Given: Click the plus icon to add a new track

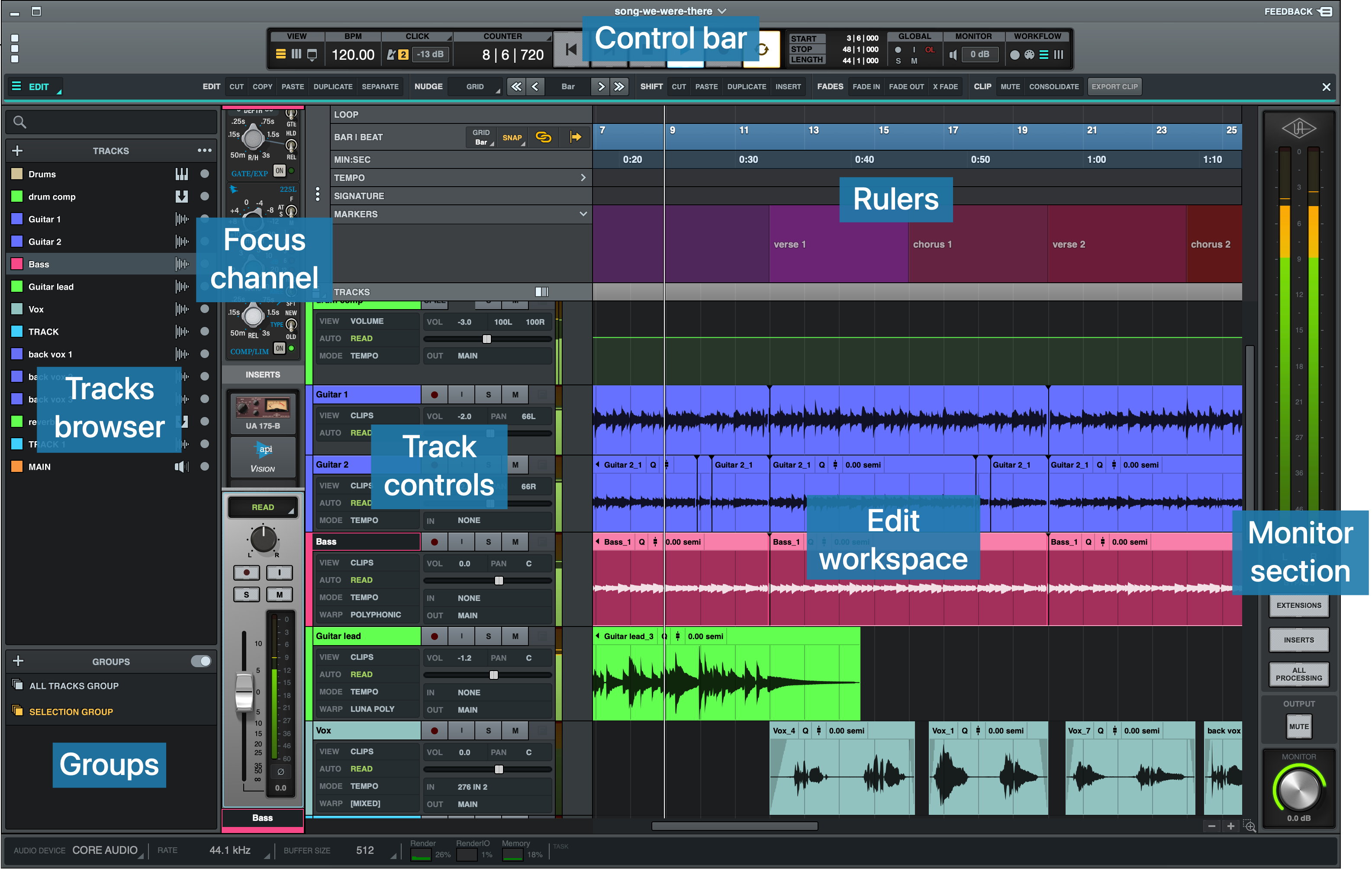Looking at the screenshot, I should coord(18,150).
